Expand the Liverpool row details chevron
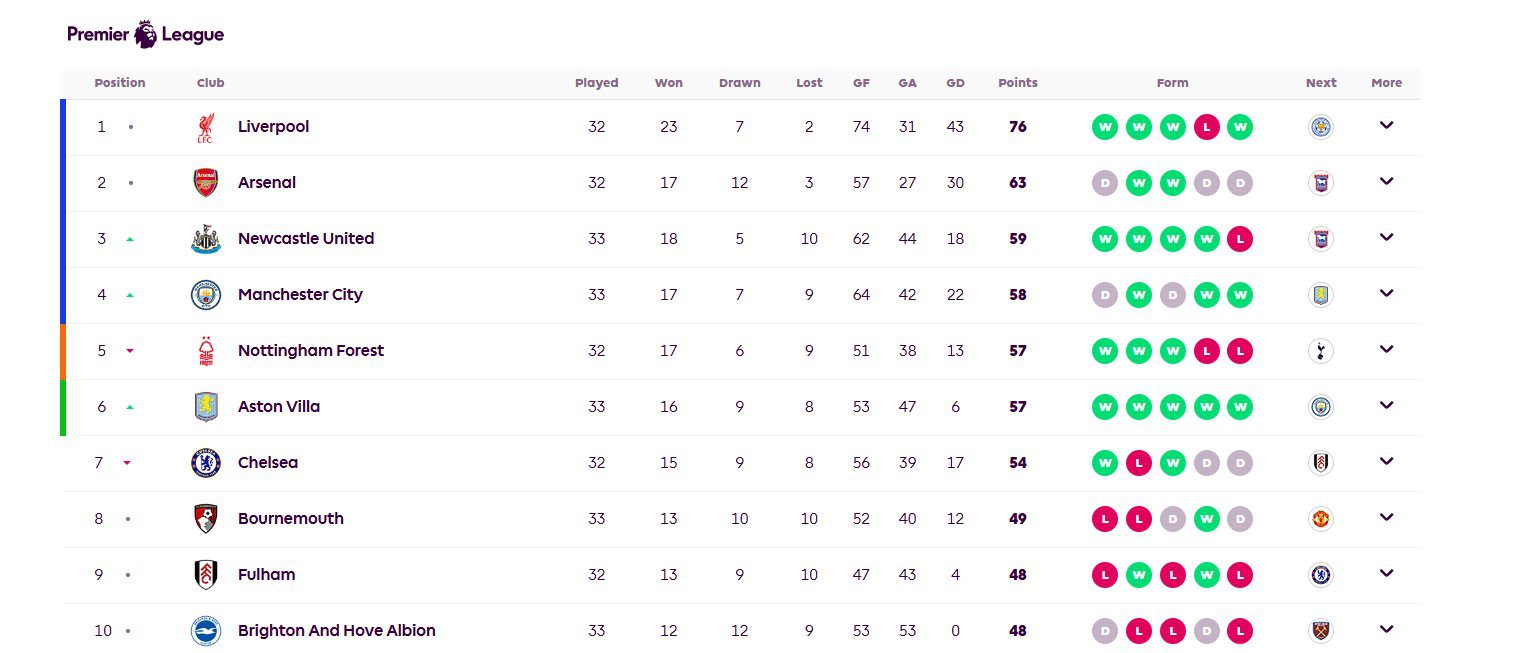The image size is (1518, 653). pos(1386,126)
